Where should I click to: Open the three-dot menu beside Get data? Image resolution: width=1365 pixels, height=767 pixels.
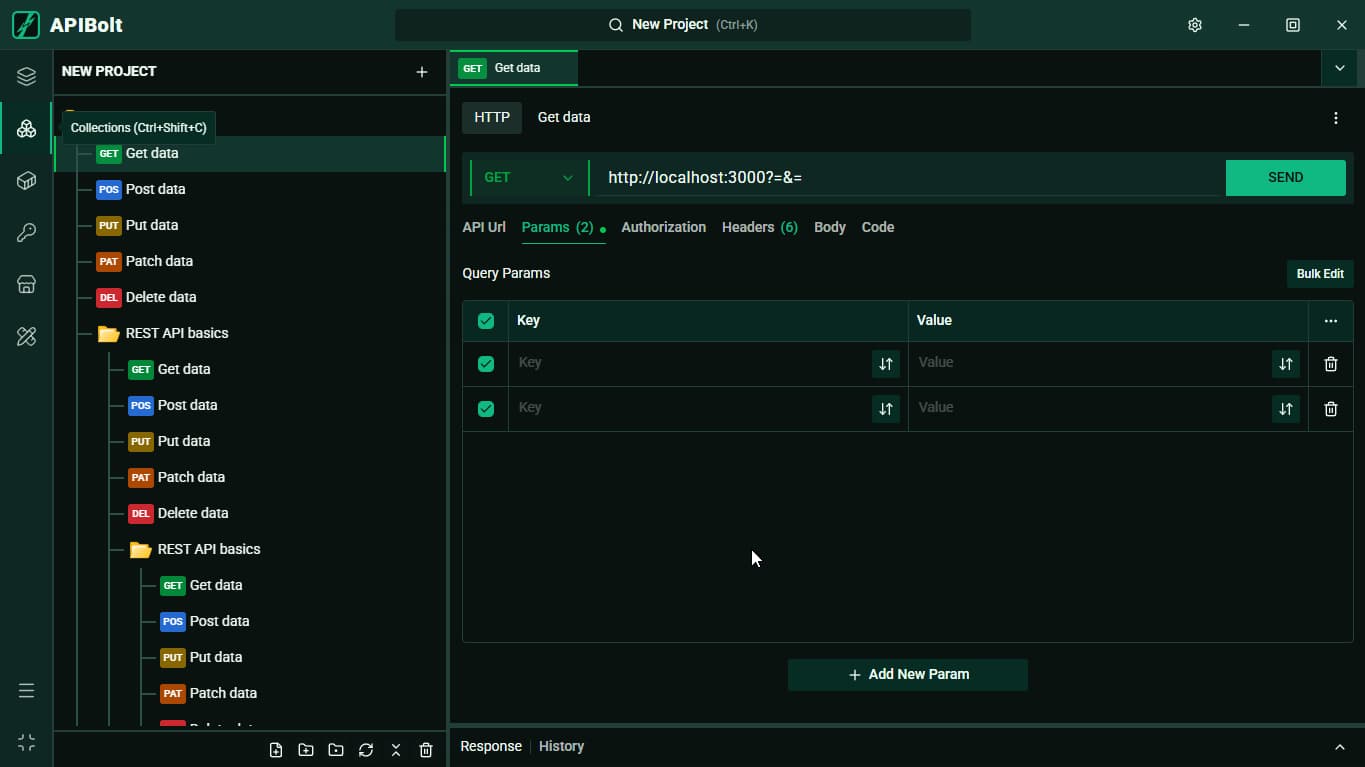coord(1335,118)
